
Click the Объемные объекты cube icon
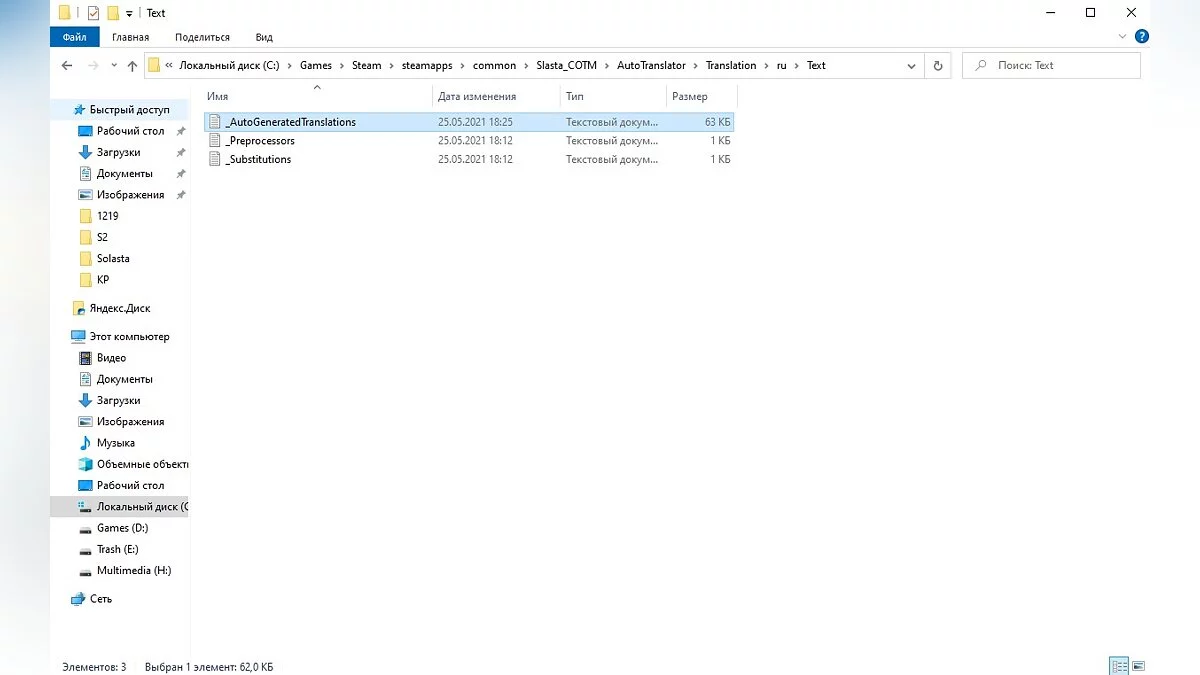[x=86, y=464]
